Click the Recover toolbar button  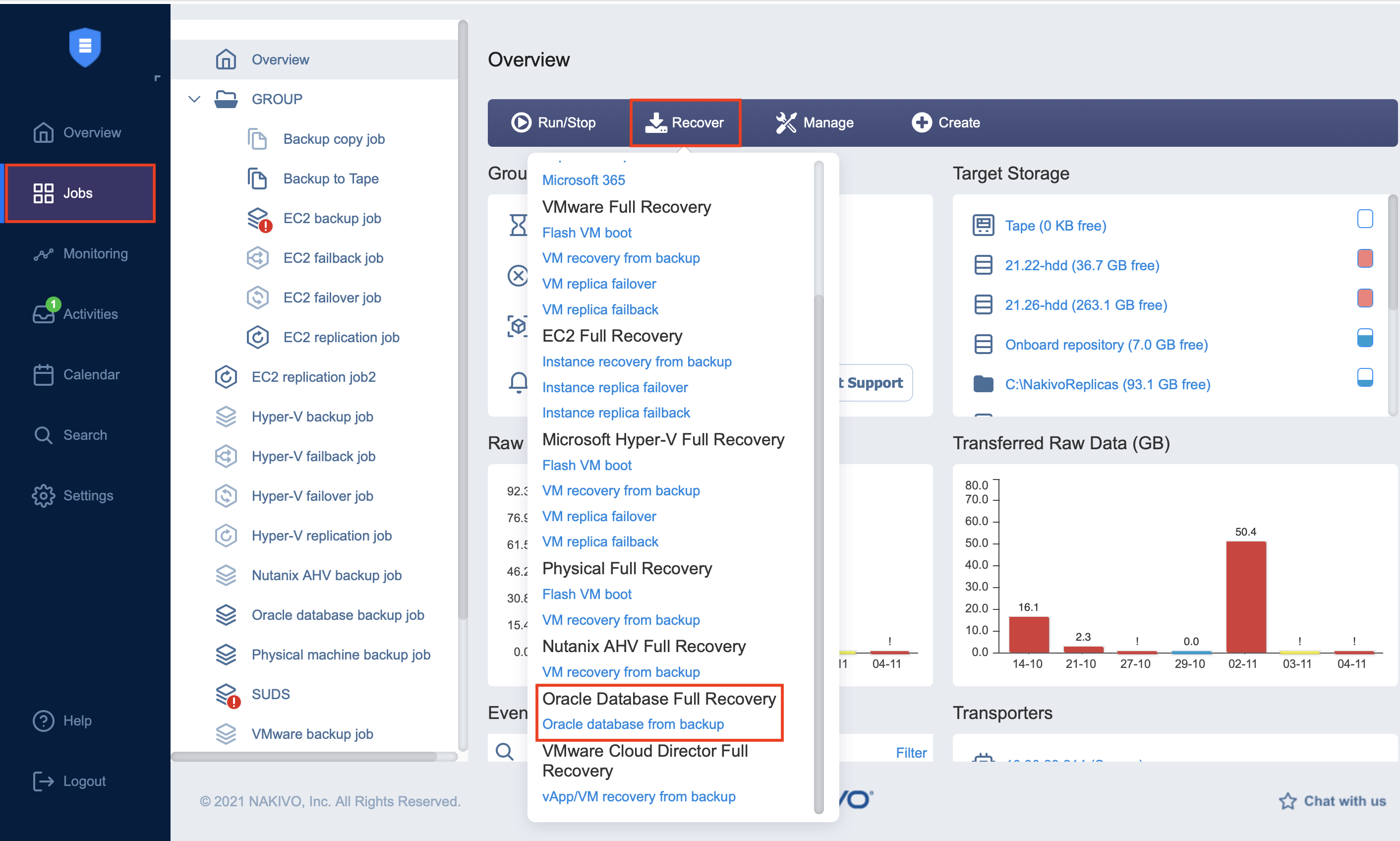(x=685, y=122)
